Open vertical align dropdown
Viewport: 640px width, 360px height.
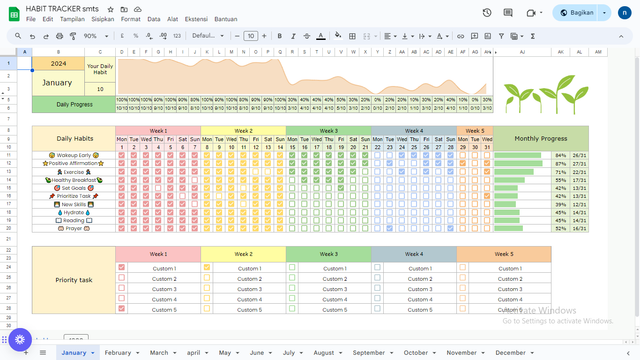407,36
